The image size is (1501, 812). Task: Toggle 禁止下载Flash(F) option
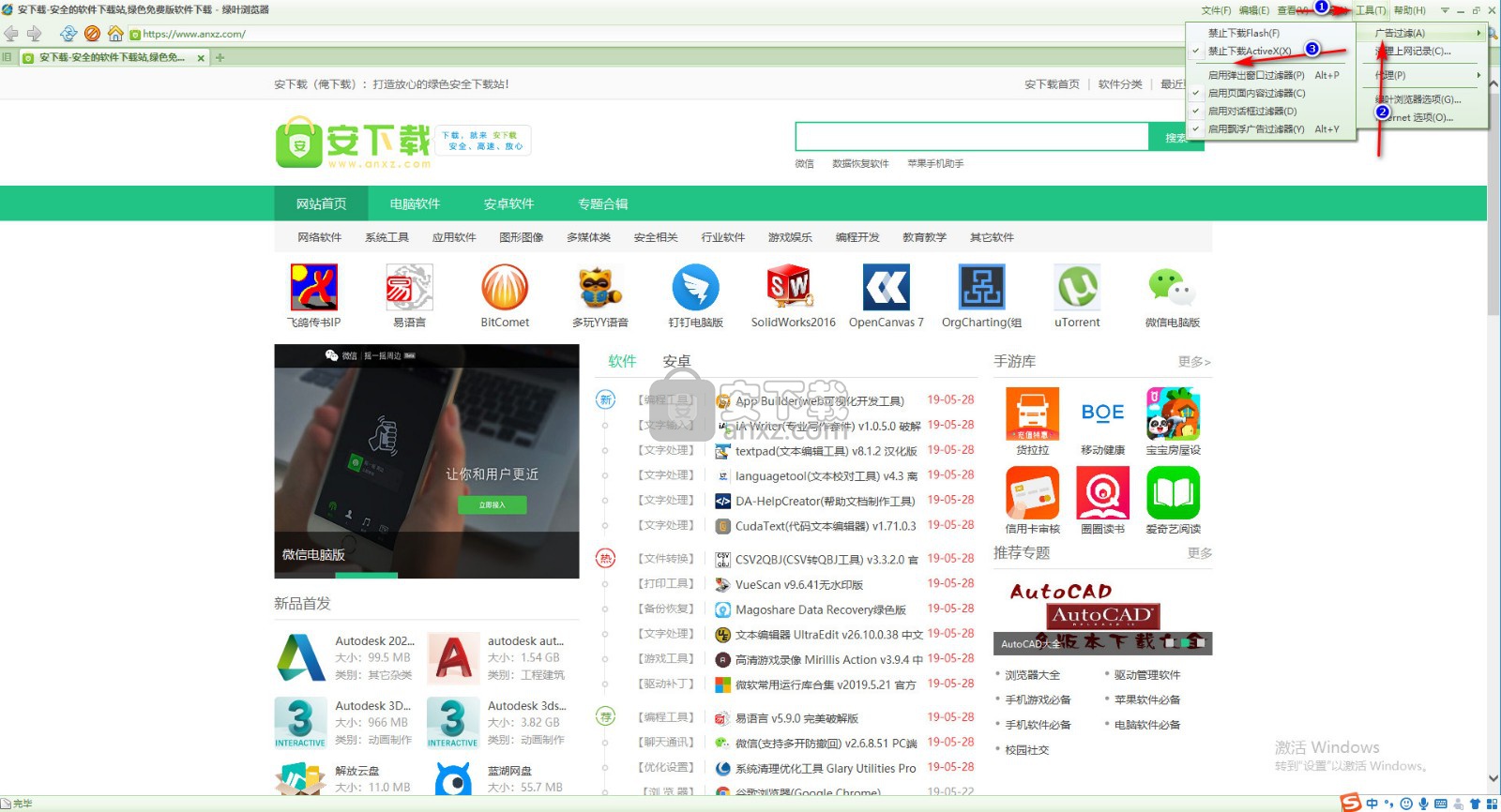tap(1271, 33)
